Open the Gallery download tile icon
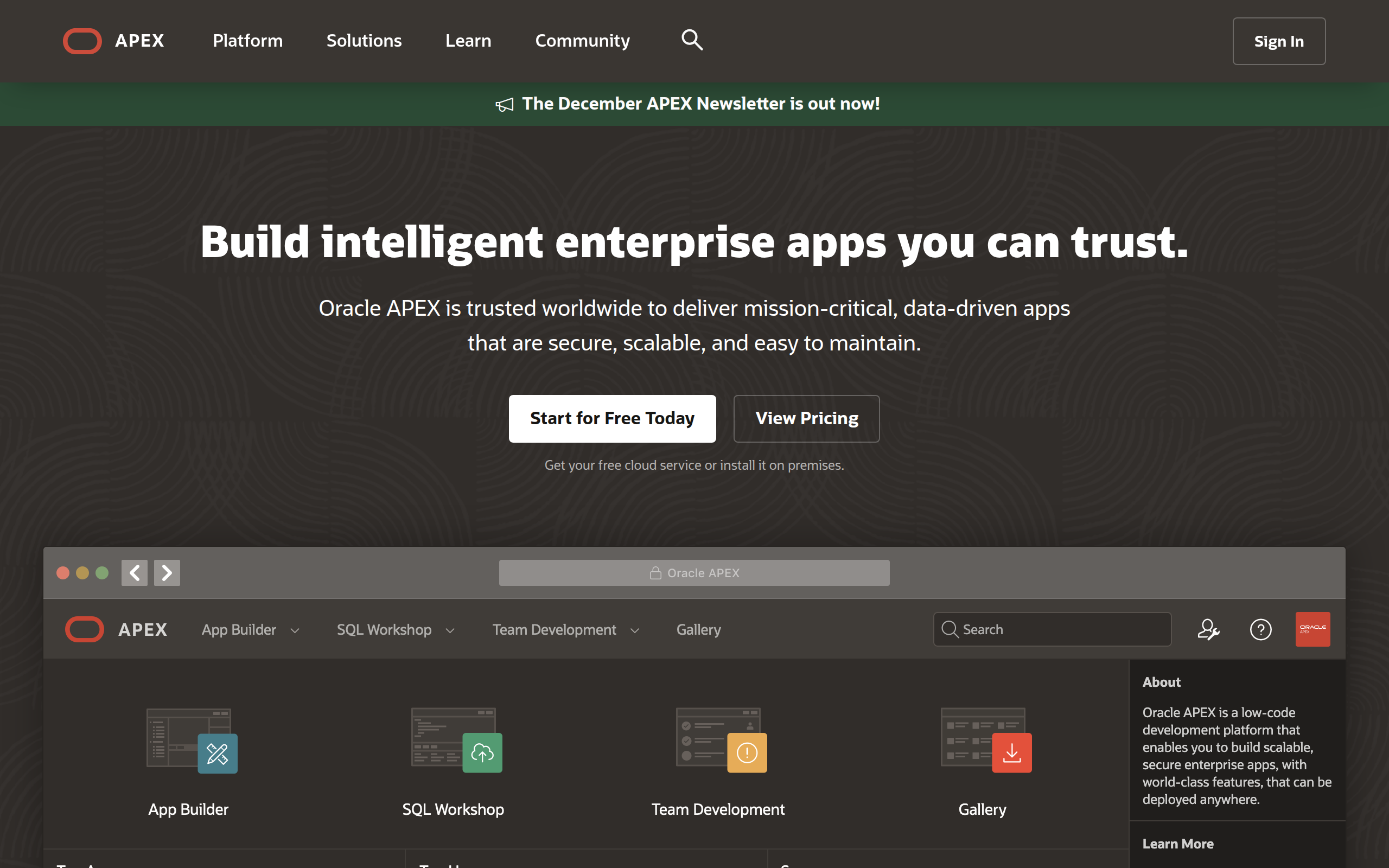The image size is (1389, 868). point(1011,752)
